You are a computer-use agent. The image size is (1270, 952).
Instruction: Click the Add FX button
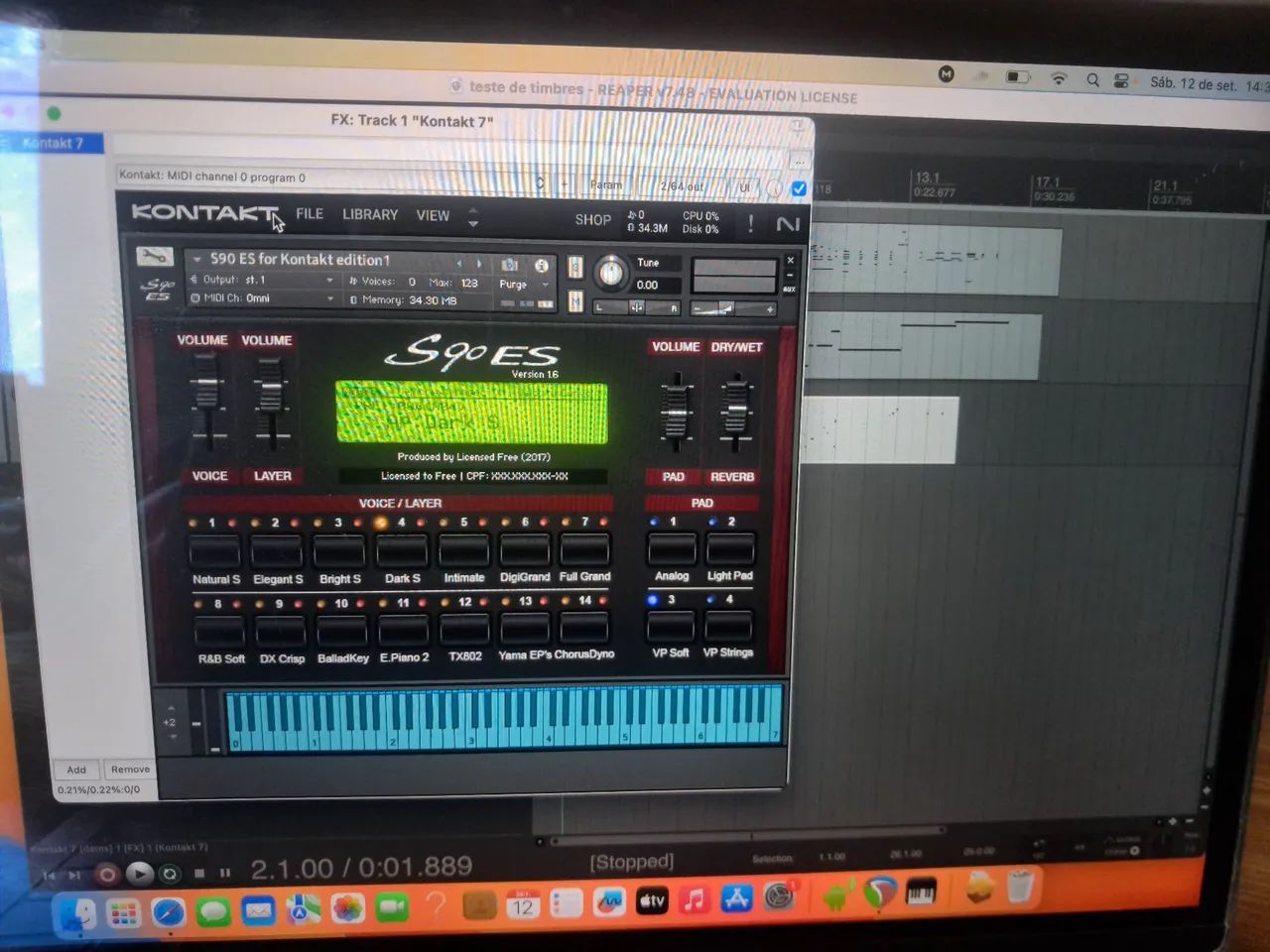click(76, 770)
